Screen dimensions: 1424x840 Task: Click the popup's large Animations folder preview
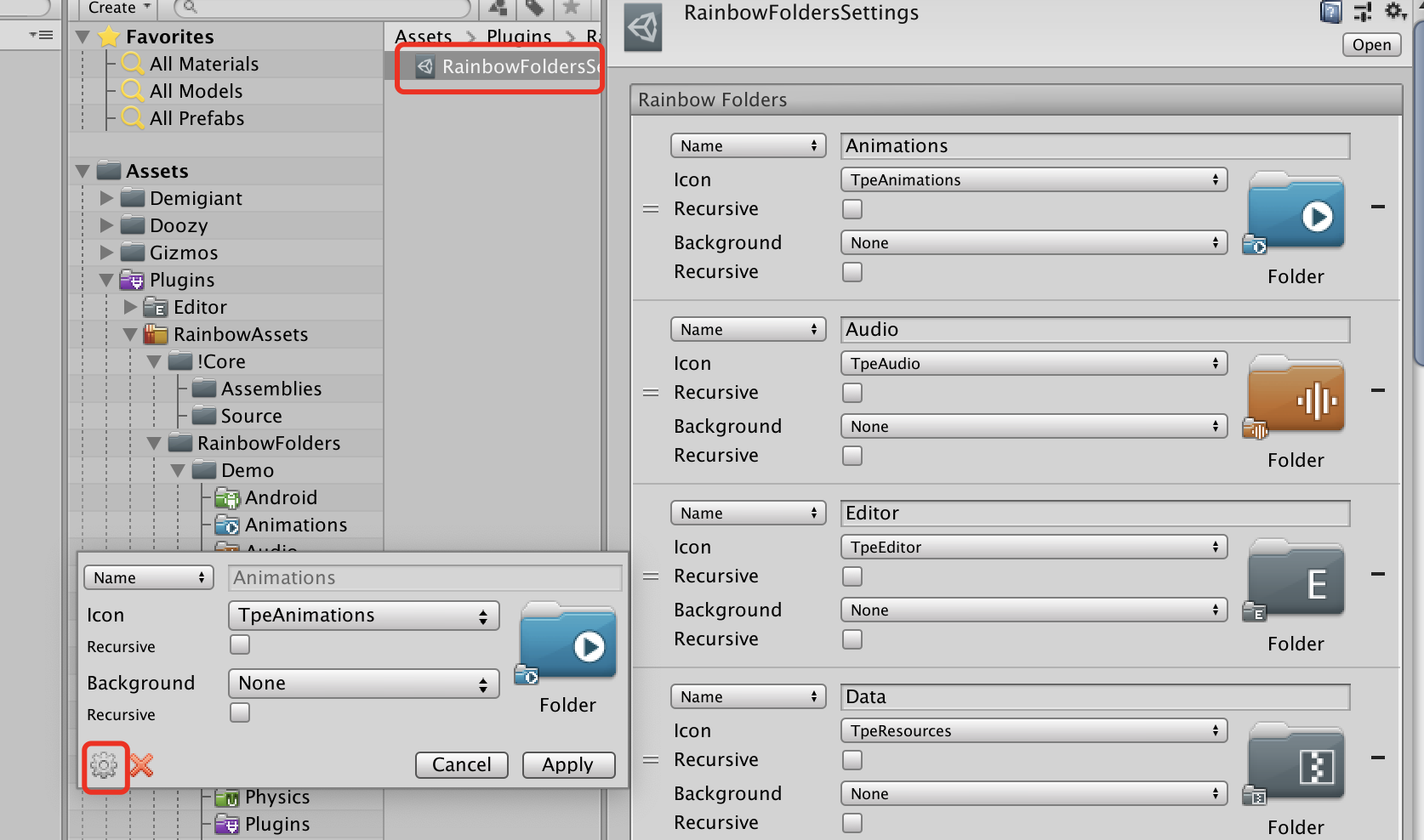pos(568,640)
